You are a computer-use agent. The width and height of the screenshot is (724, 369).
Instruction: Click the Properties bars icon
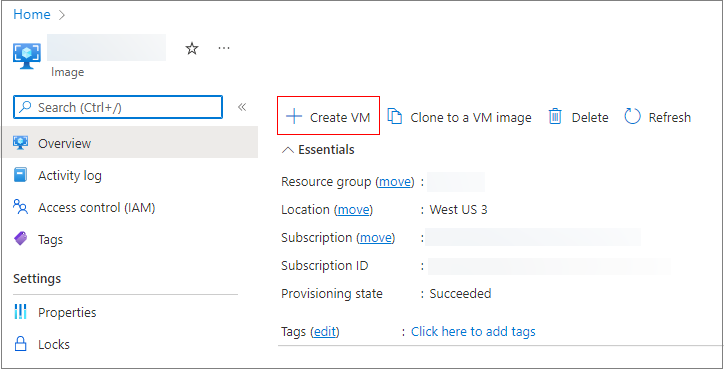pos(21,312)
